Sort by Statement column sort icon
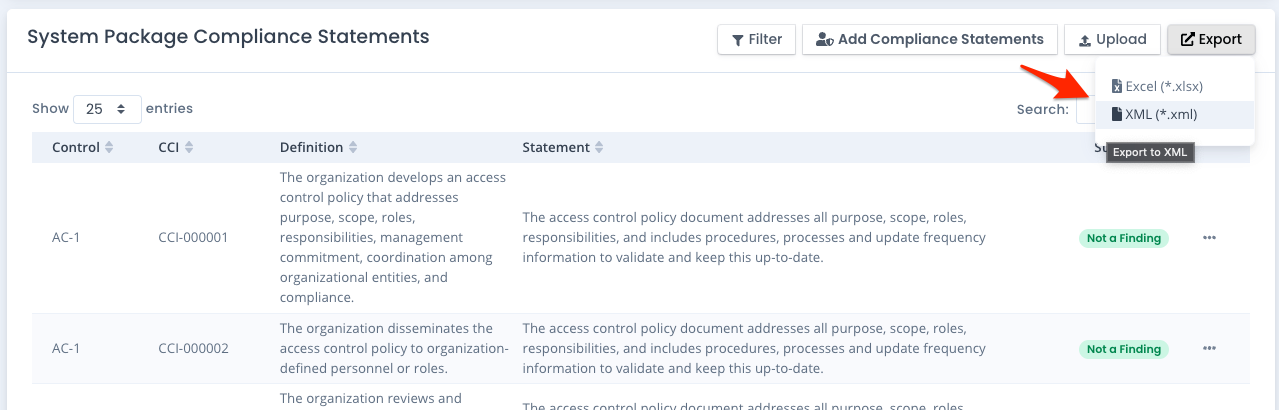Screen dimensions: 1279x410 (x=599, y=147)
